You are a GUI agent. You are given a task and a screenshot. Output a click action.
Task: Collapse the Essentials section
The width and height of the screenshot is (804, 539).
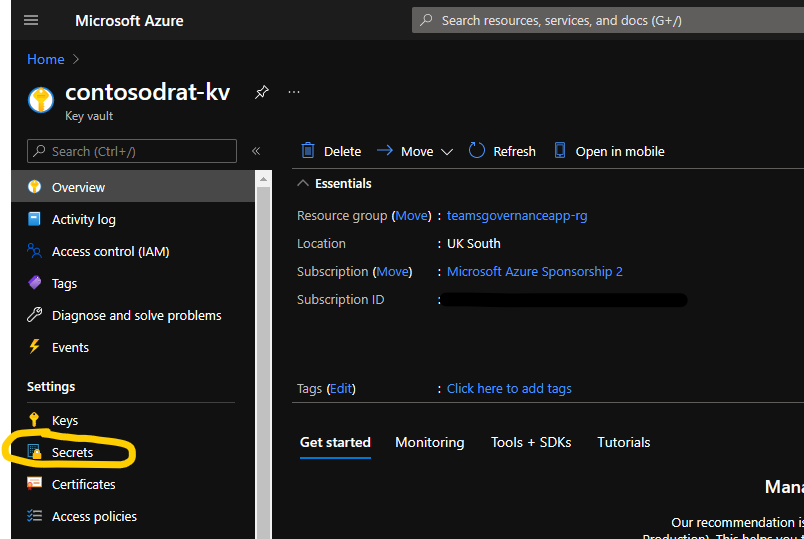tap(303, 183)
